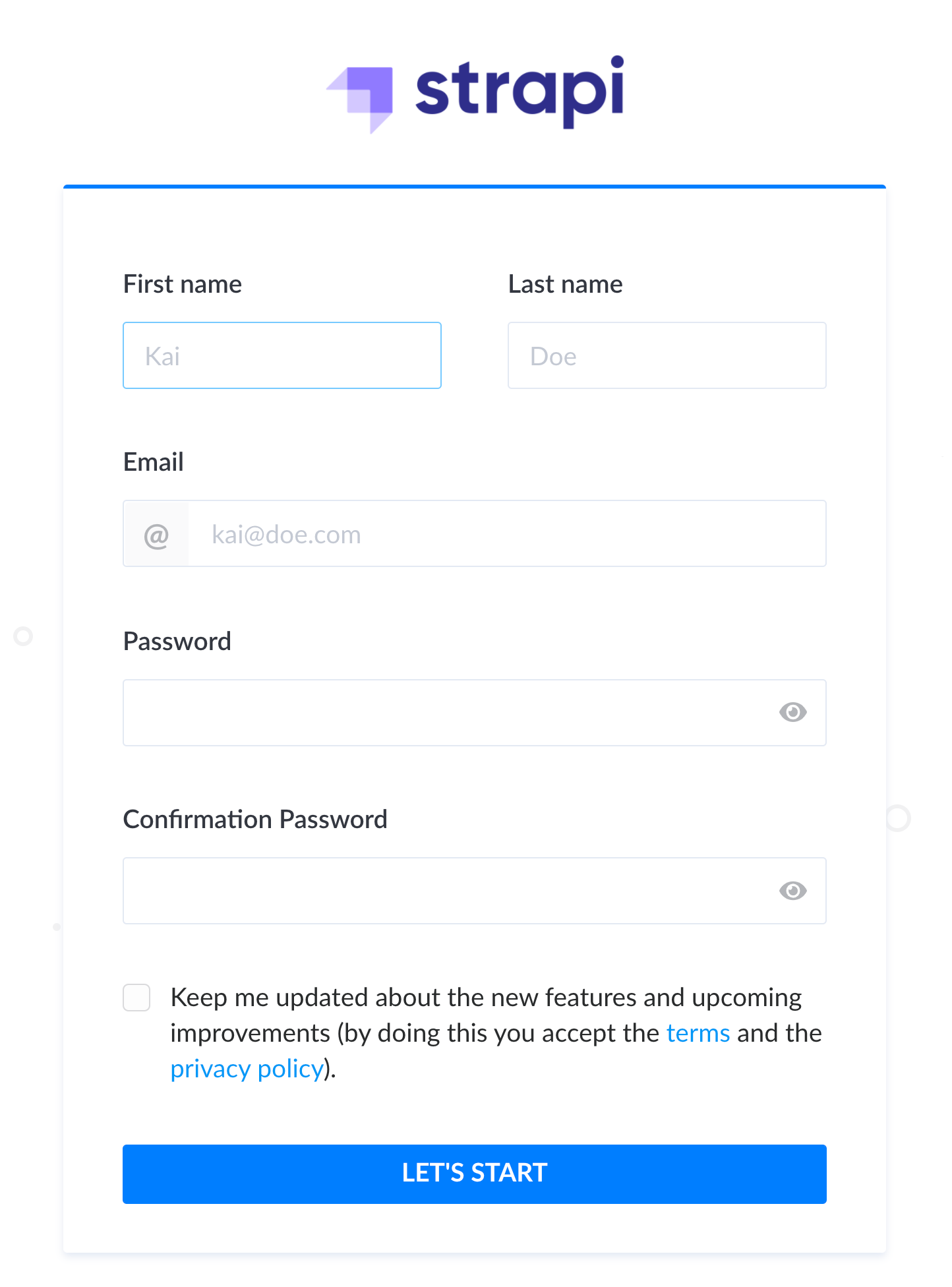
Task: Open the terms link
Action: coord(698,1033)
